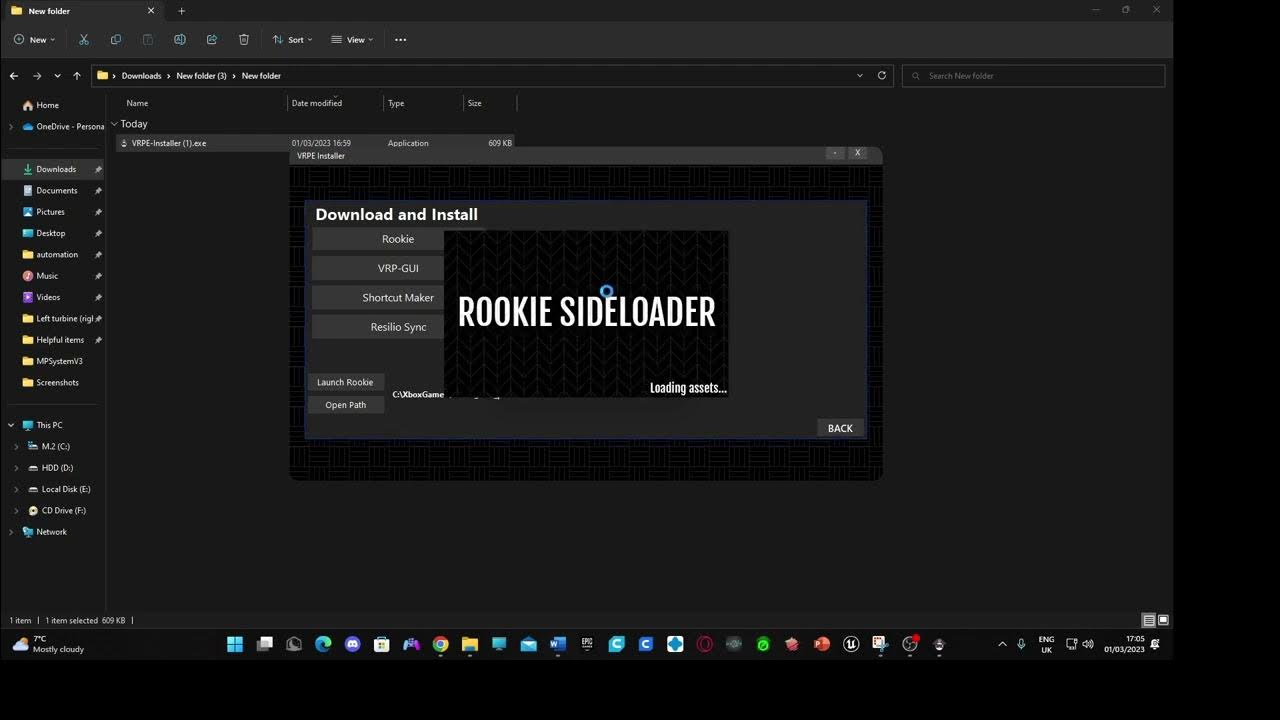The height and width of the screenshot is (720, 1280).
Task: Select VRPE-Installer (1).exe file
Action: pyautogui.click(x=315, y=143)
